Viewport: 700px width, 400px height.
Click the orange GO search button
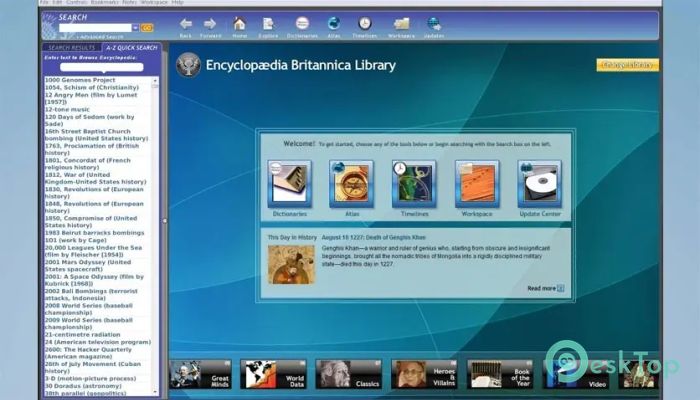pos(147,28)
